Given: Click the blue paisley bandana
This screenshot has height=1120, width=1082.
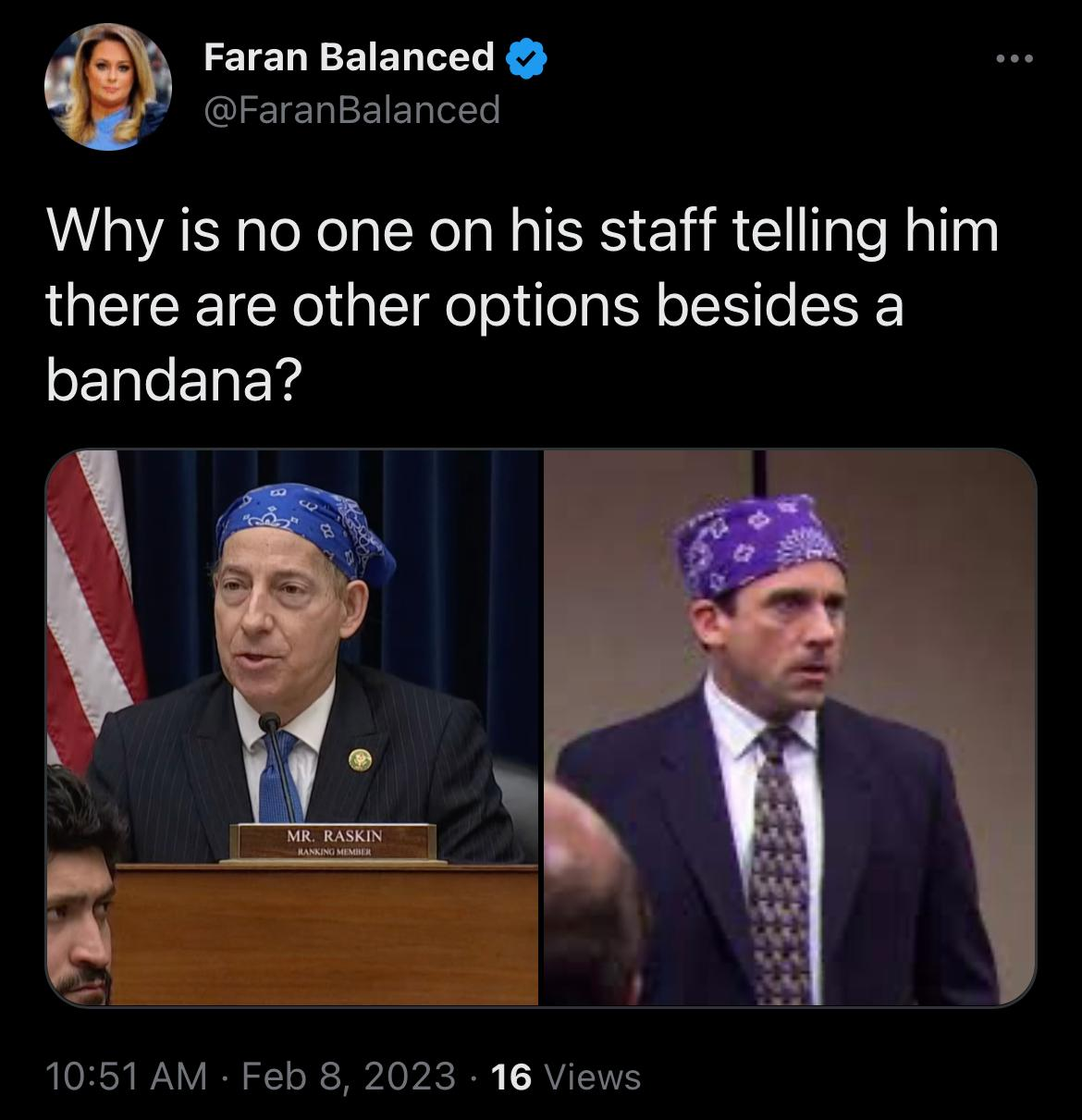Looking at the screenshot, I should pyautogui.click(x=306, y=536).
